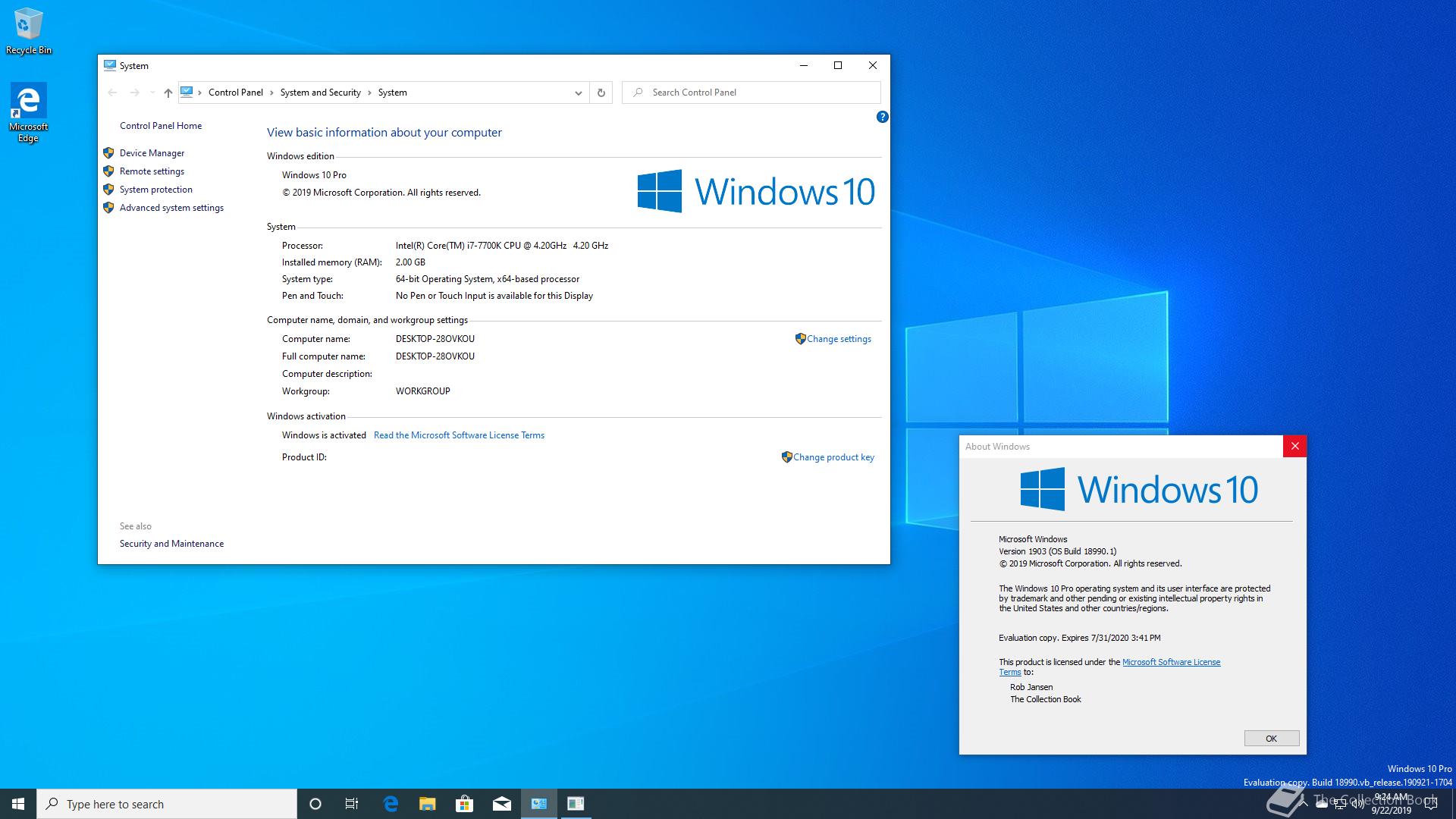This screenshot has height=819, width=1456.
Task: Open Task View on the taskbar
Action: click(352, 804)
